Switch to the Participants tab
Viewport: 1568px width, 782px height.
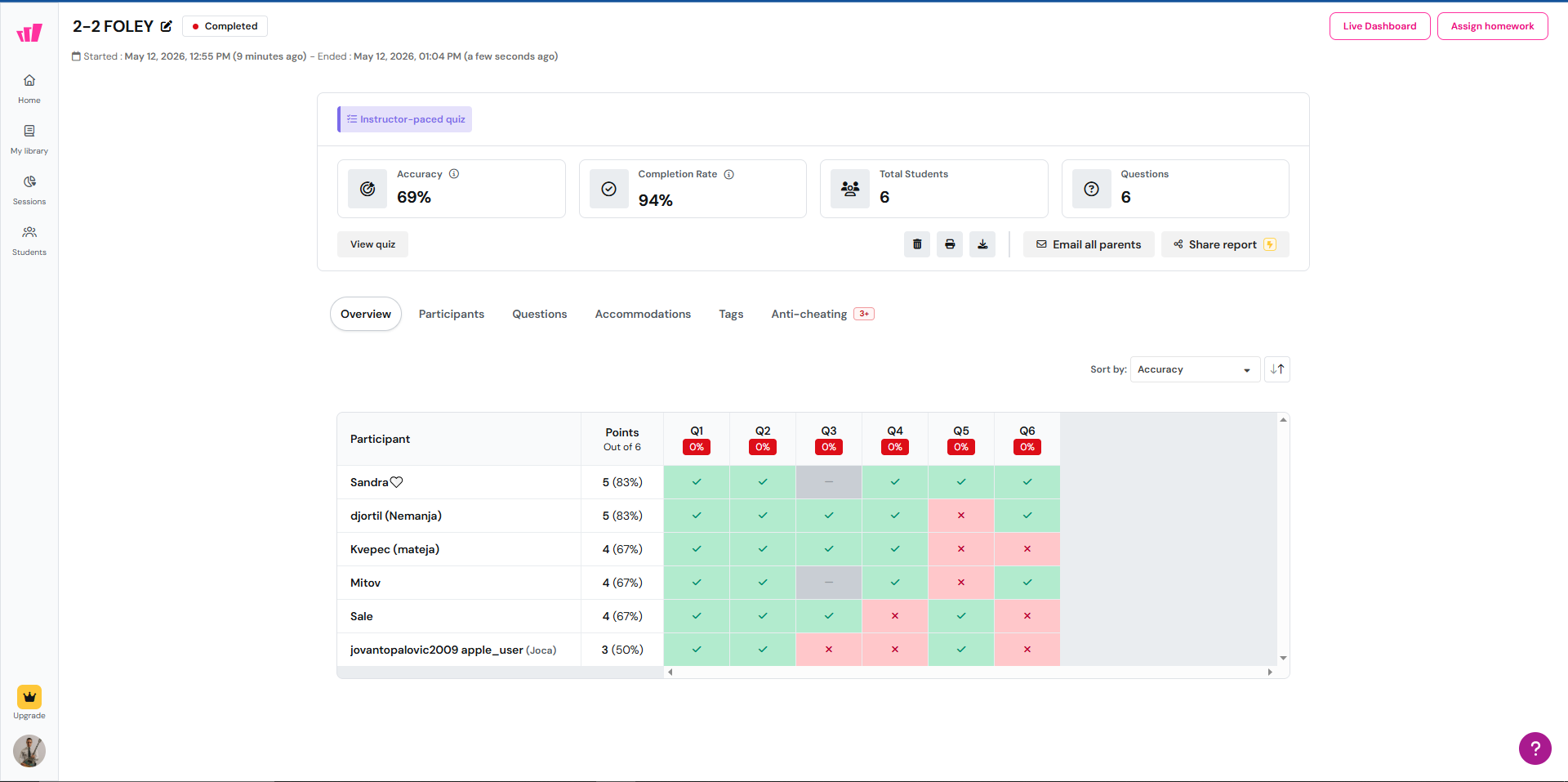[452, 314]
